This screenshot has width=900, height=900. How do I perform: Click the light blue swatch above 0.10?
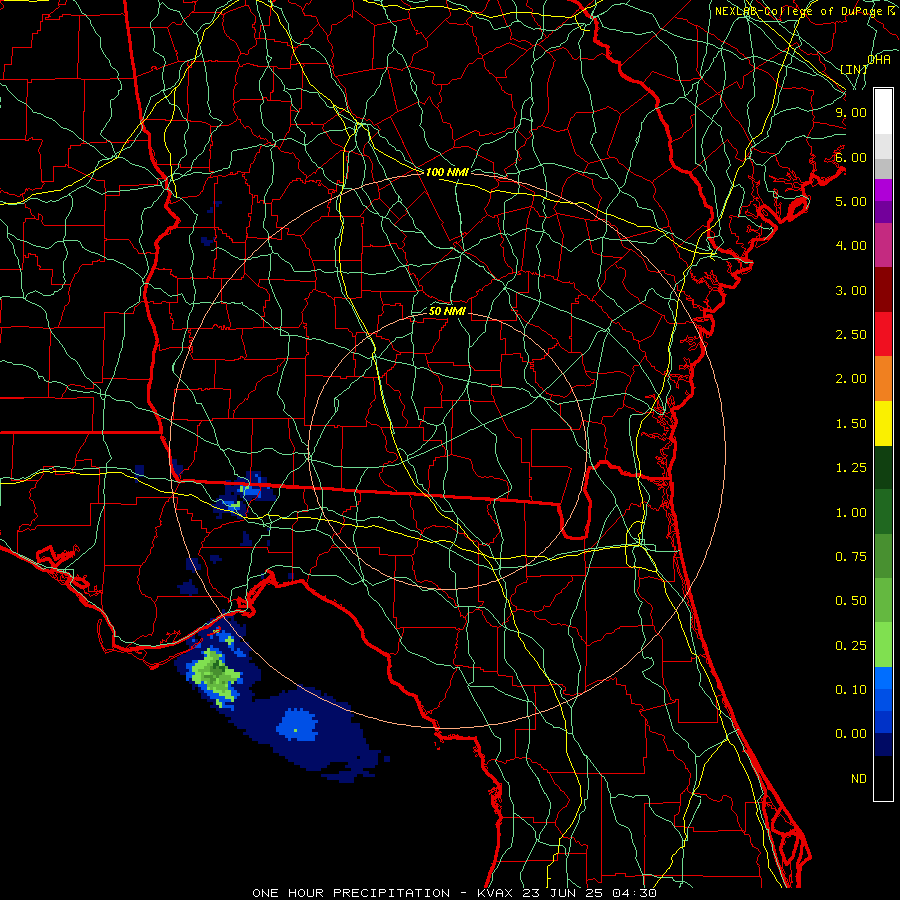click(x=883, y=678)
